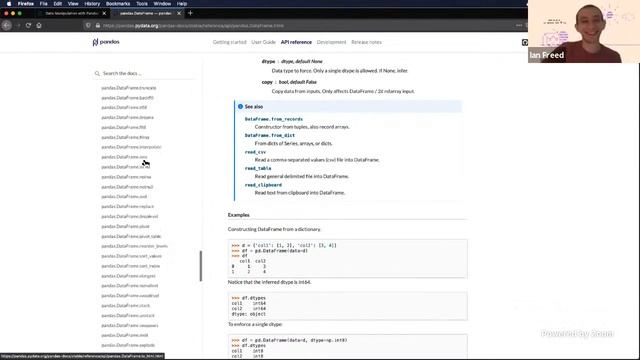Open pandas.DataFrame.reorder_levels in sidebar
640x360 pixels.
tap(134, 246)
